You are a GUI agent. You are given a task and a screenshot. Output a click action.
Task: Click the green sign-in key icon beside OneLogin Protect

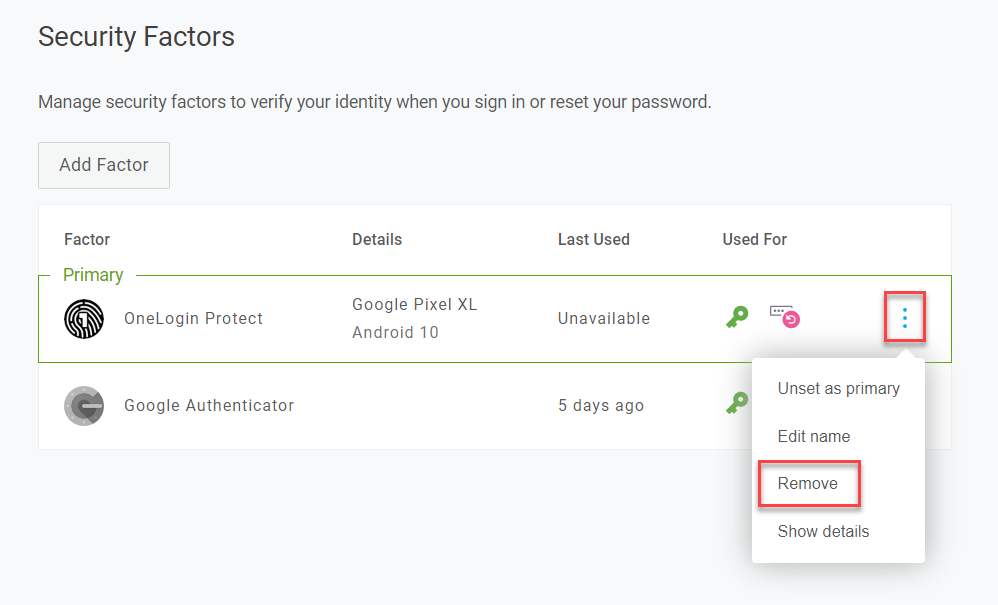point(737,316)
